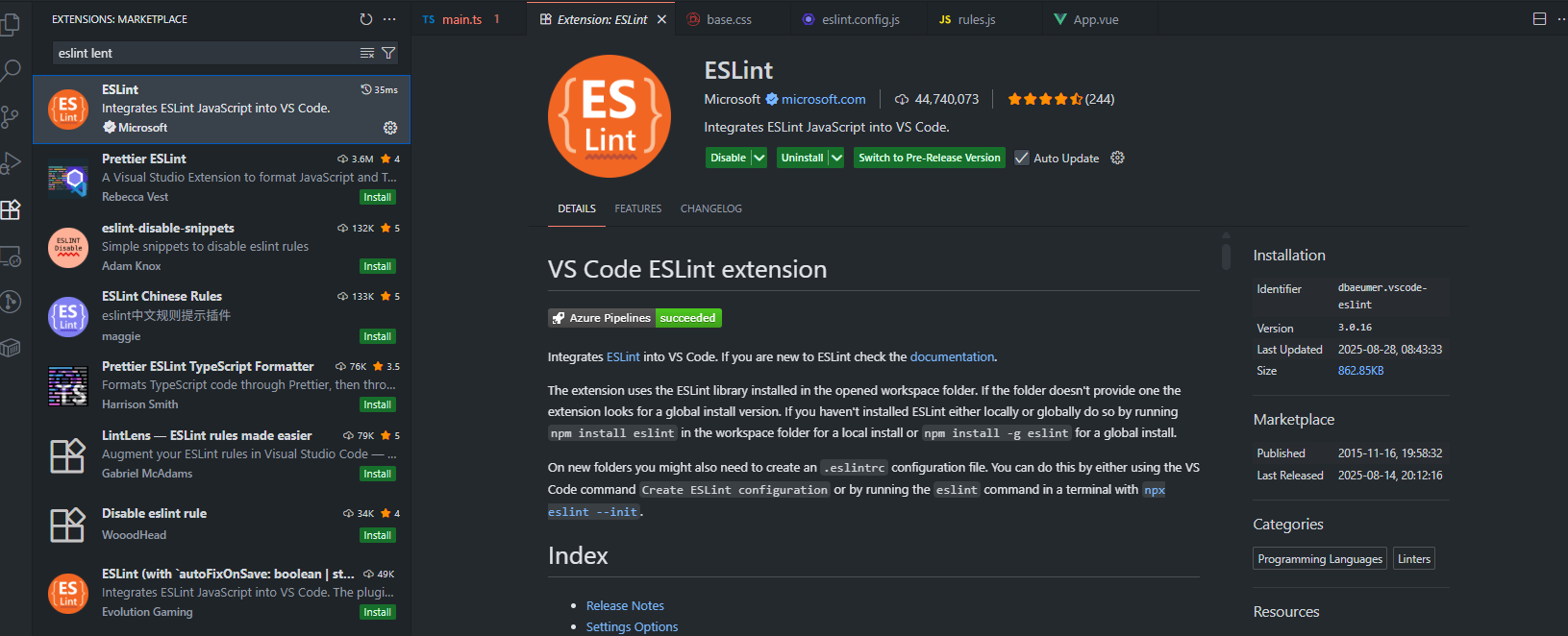Click the verified publisher badge icon
Viewport: 1568px width, 636px height.
click(x=771, y=99)
